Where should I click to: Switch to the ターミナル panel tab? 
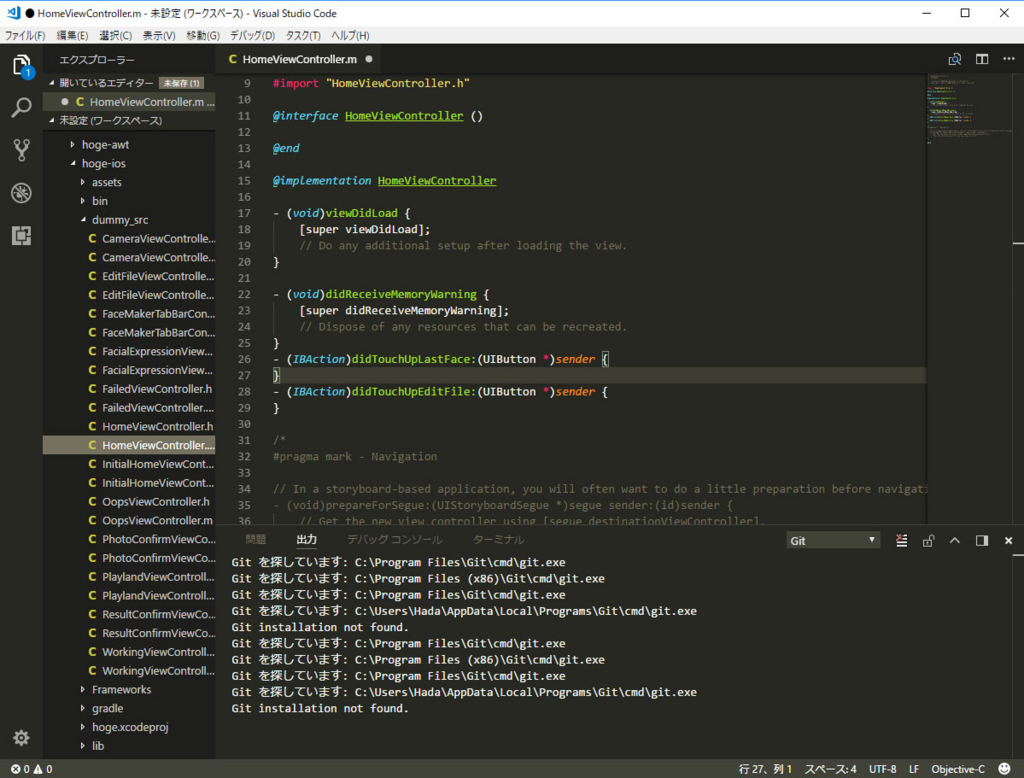pos(498,540)
